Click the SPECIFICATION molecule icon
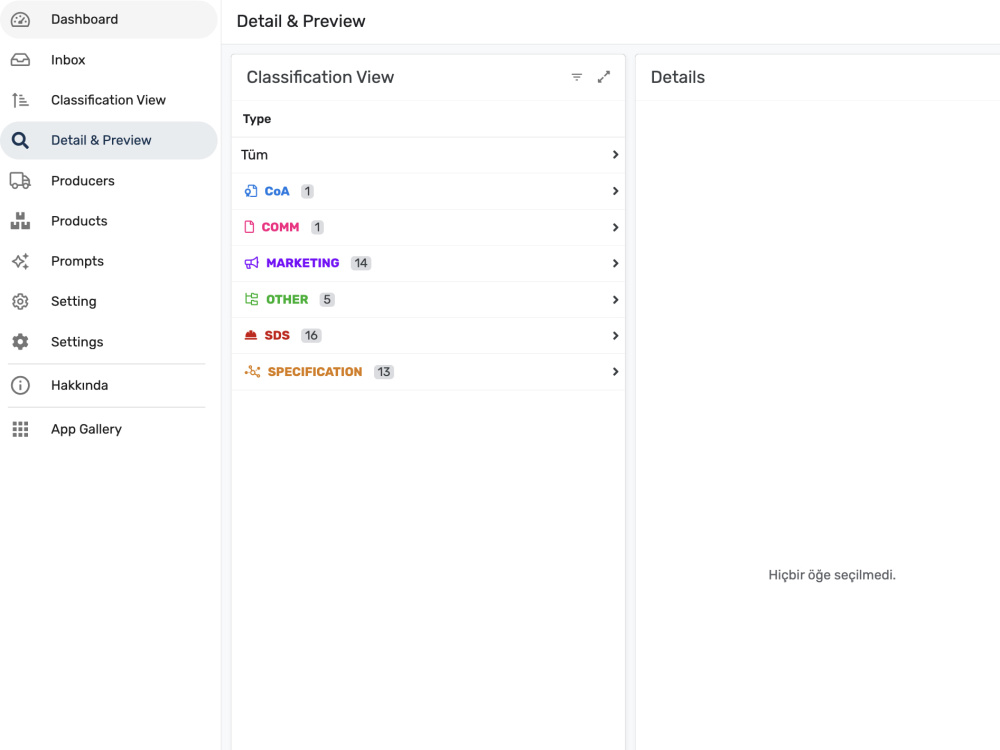1000x750 pixels. 253,372
